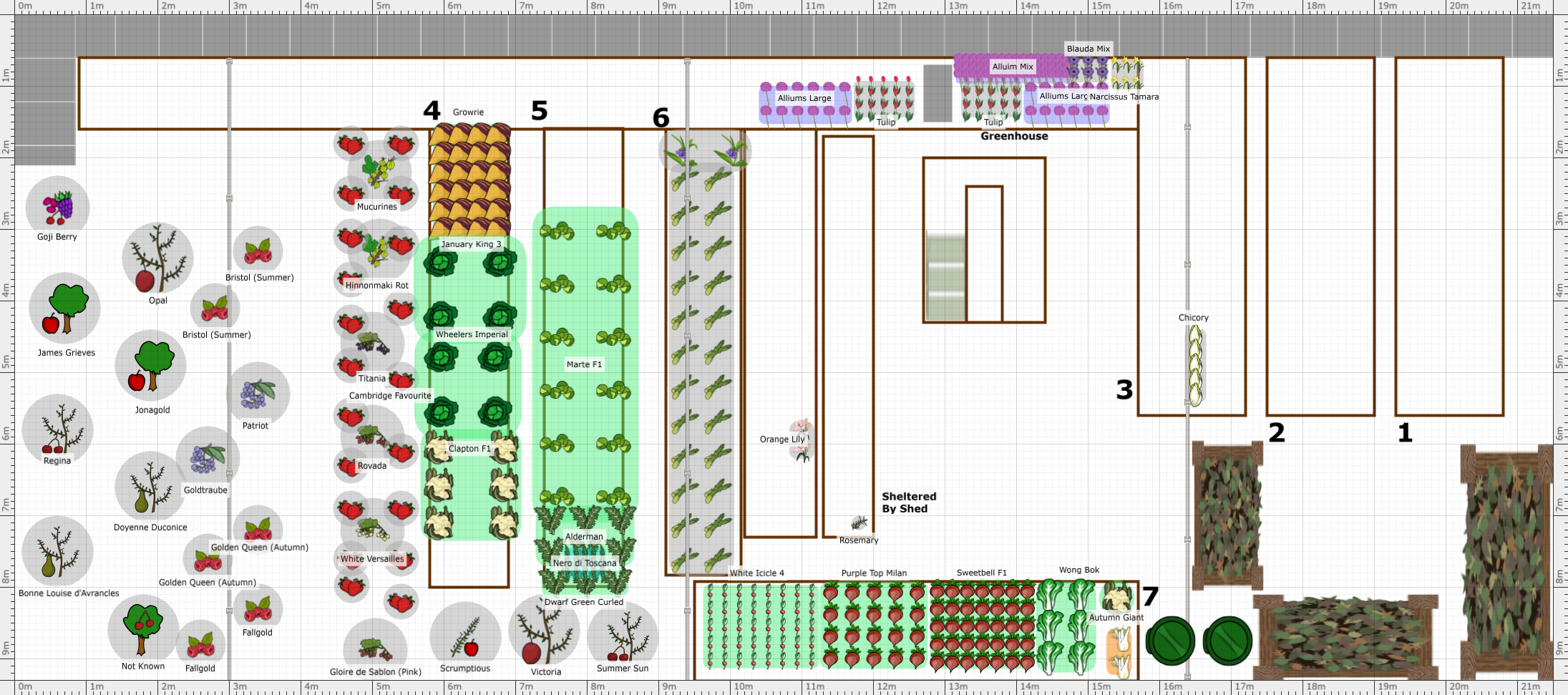Click the Rovada label
This screenshot has width=1568, height=695.
[x=372, y=466]
